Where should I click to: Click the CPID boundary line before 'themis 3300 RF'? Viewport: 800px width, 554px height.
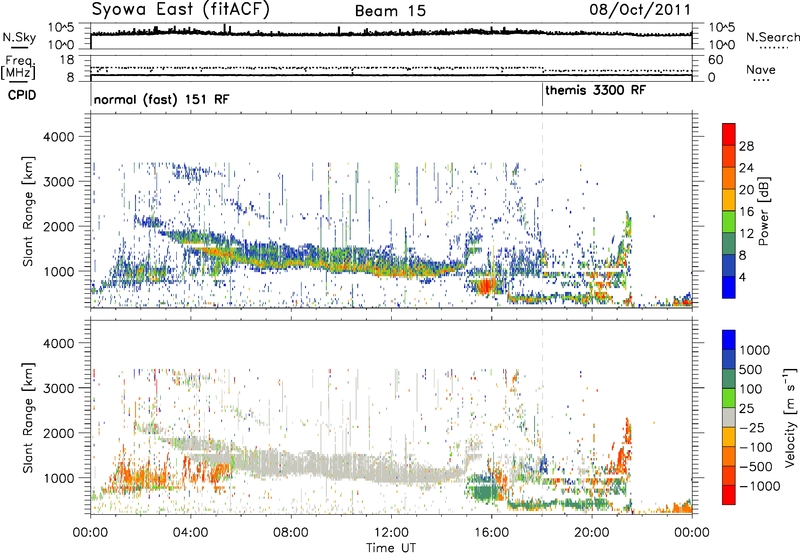[542, 95]
